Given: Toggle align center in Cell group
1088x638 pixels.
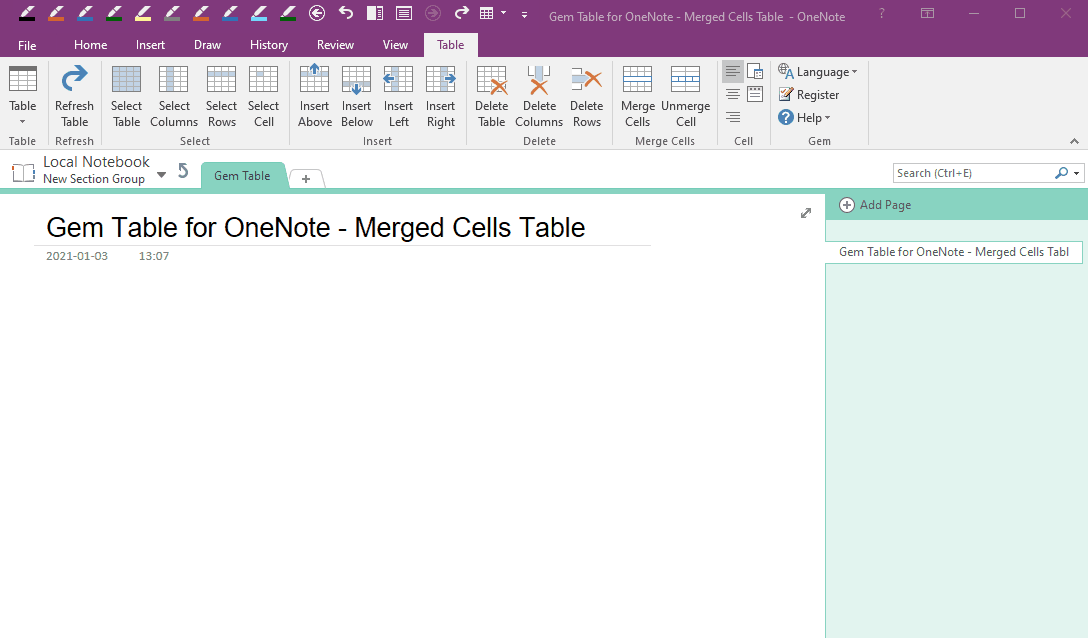Looking at the screenshot, I should coord(733,94).
